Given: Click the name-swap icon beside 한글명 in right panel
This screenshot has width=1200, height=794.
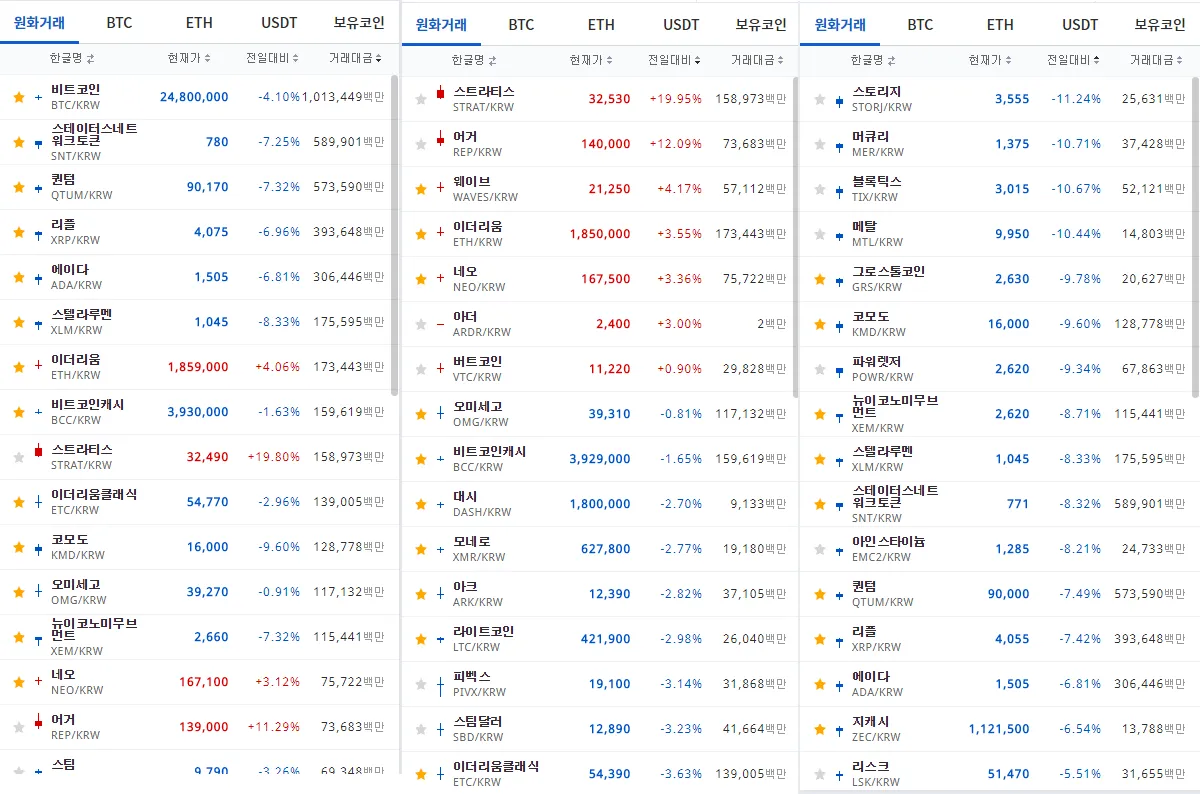Looking at the screenshot, I should click(x=890, y=60).
